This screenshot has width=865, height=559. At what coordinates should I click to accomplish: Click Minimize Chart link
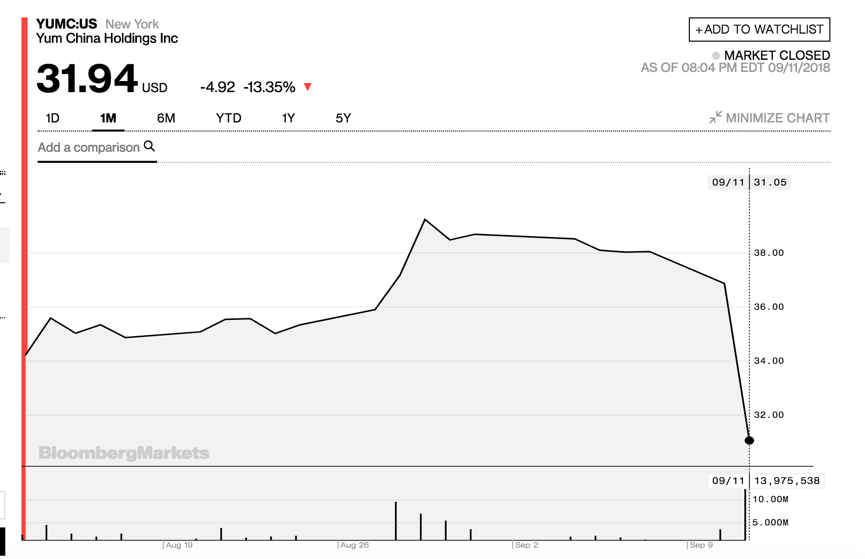tap(770, 118)
